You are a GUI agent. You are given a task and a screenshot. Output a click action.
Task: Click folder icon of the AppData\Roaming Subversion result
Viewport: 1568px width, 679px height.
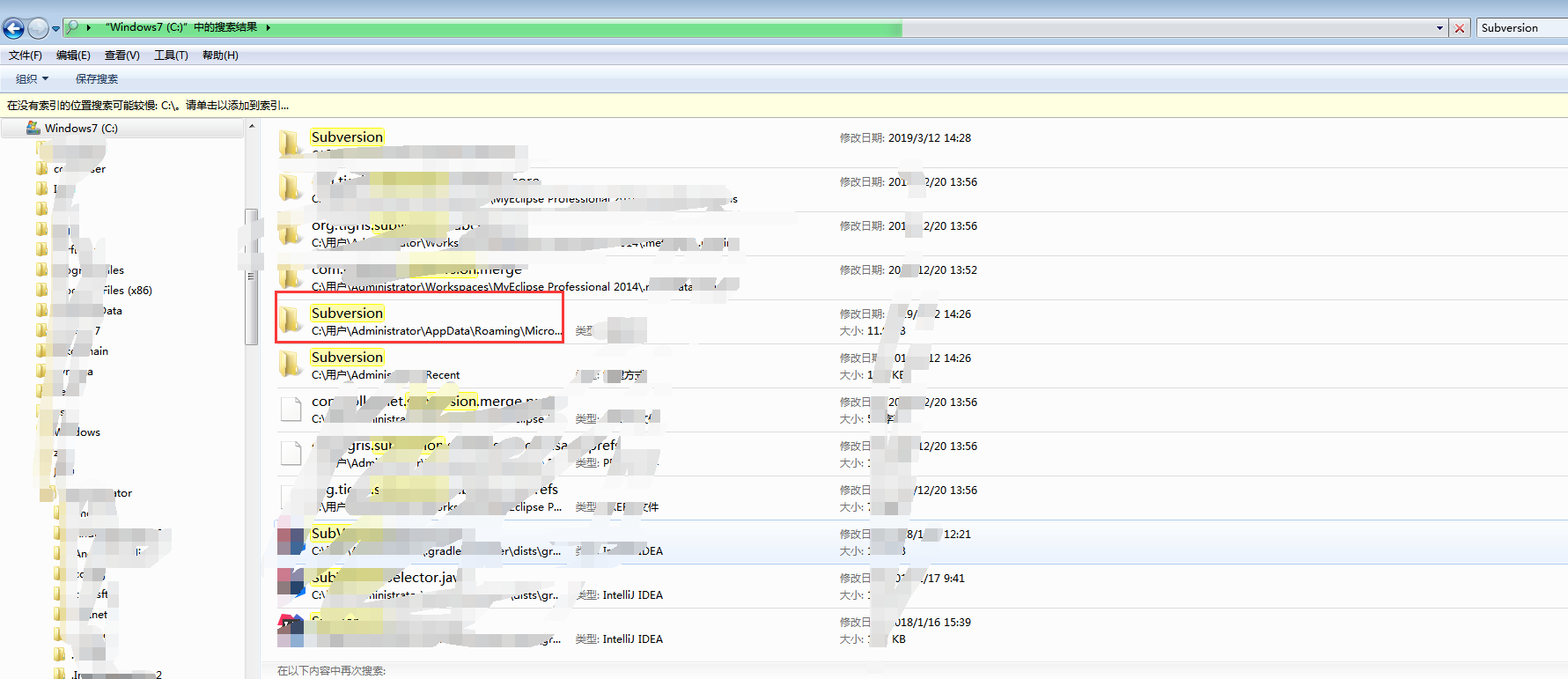pos(290,321)
